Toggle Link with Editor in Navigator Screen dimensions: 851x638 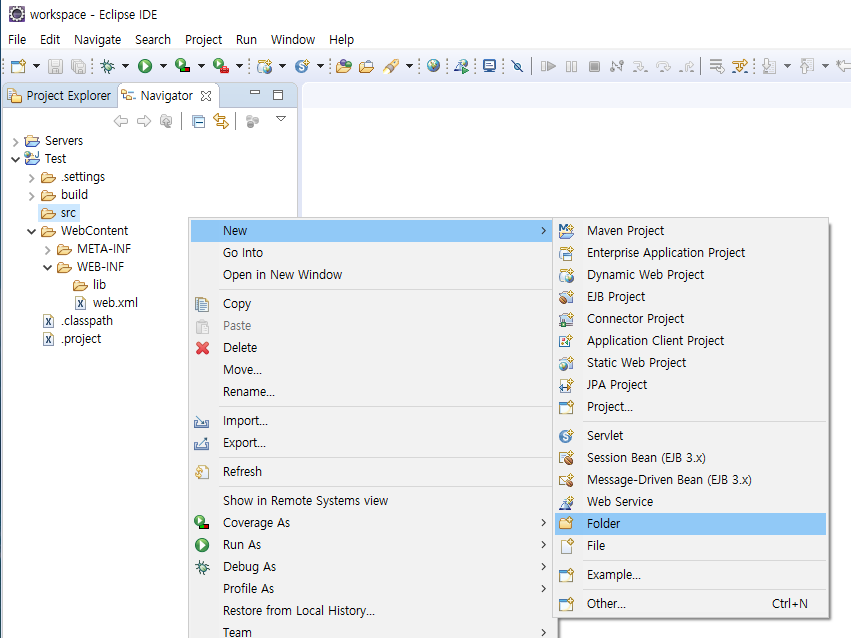pos(221,121)
